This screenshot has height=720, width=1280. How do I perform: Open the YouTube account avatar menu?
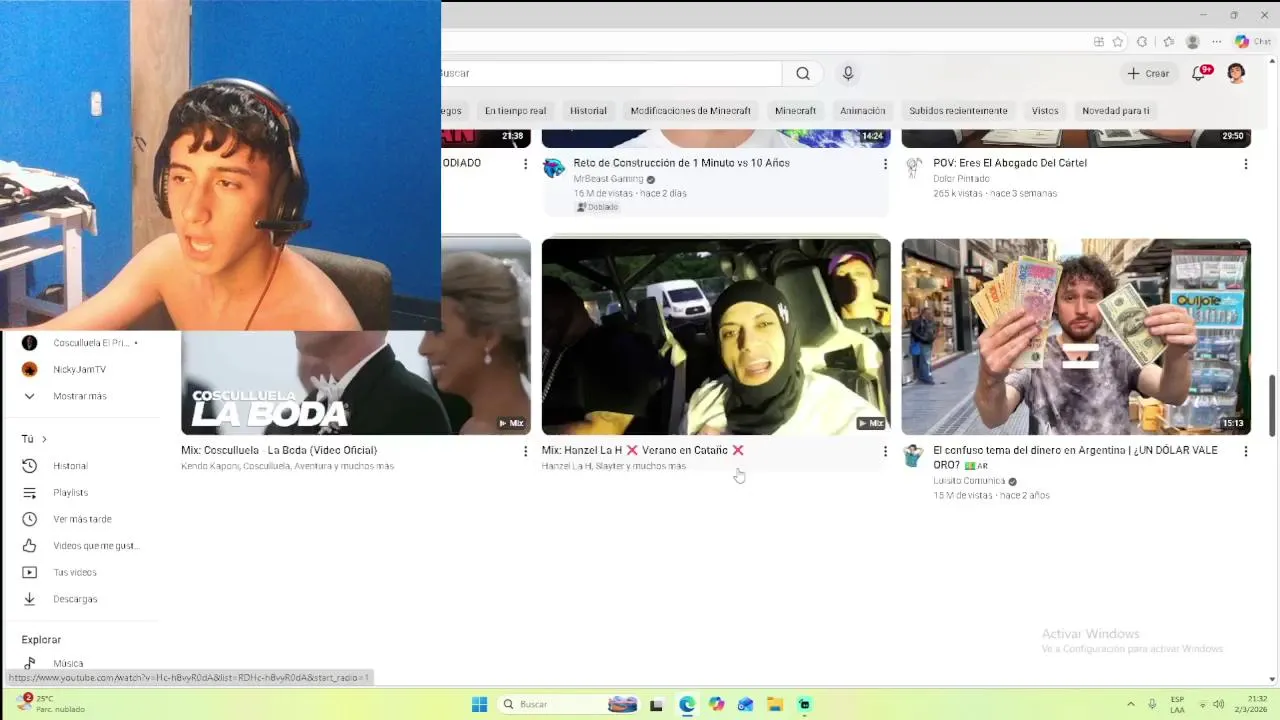(1236, 73)
